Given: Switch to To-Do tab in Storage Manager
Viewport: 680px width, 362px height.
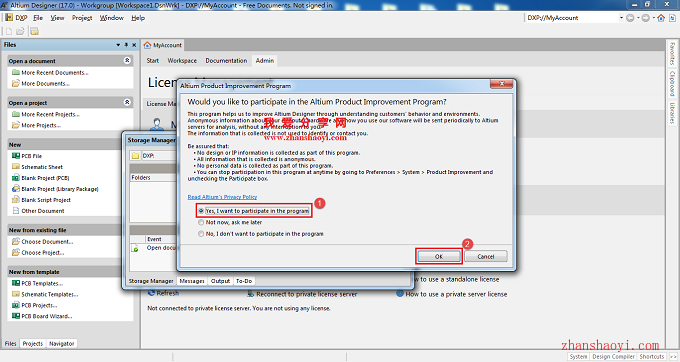Looking at the screenshot, I should (244, 281).
